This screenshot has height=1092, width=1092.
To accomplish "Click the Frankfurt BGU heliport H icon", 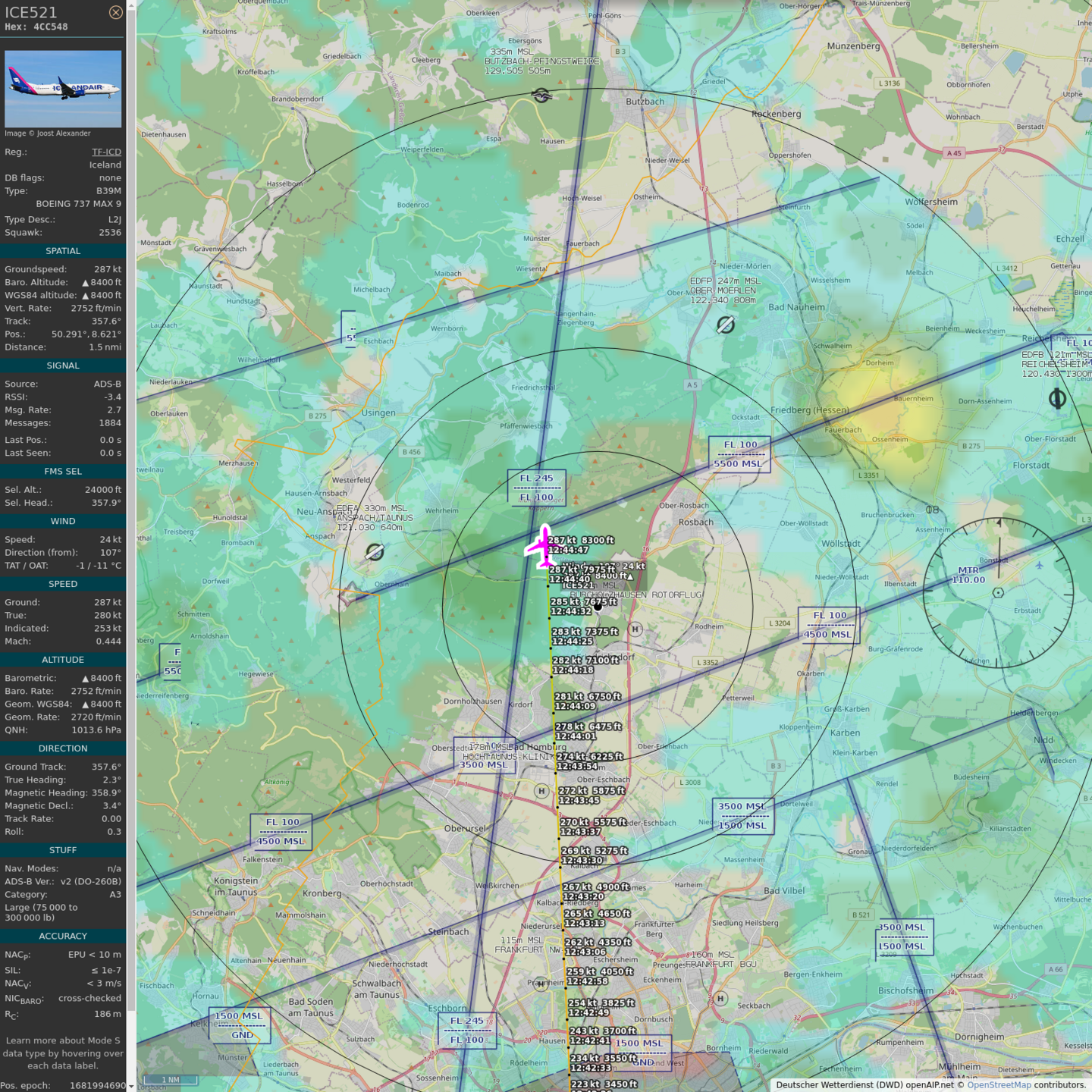I will coord(720,998).
